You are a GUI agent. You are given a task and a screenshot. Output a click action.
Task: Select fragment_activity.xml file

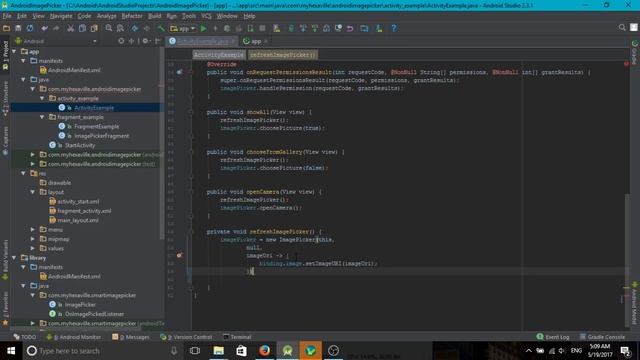coord(84,211)
